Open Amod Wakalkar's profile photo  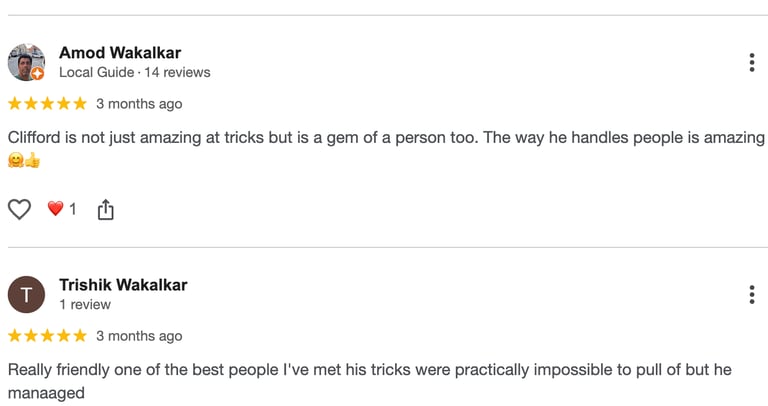point(25,61)
